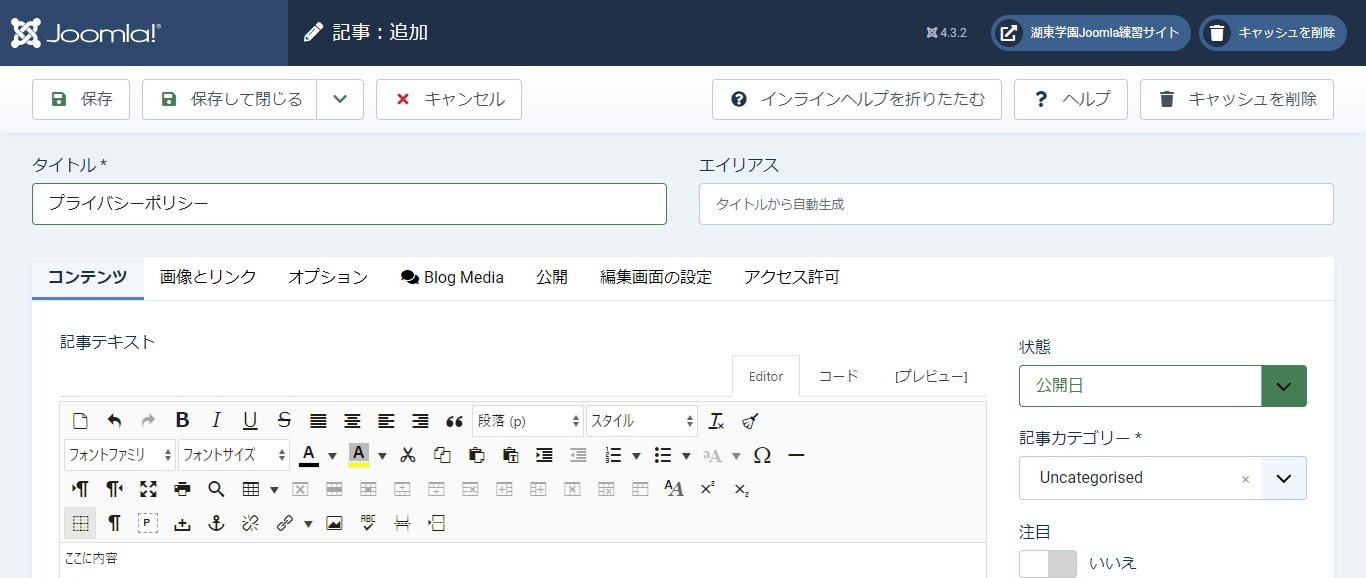The image size is (1366, 578).
Task: Expand the 保存して閉じる dropdown arrow
Action: tap(340, 99)
